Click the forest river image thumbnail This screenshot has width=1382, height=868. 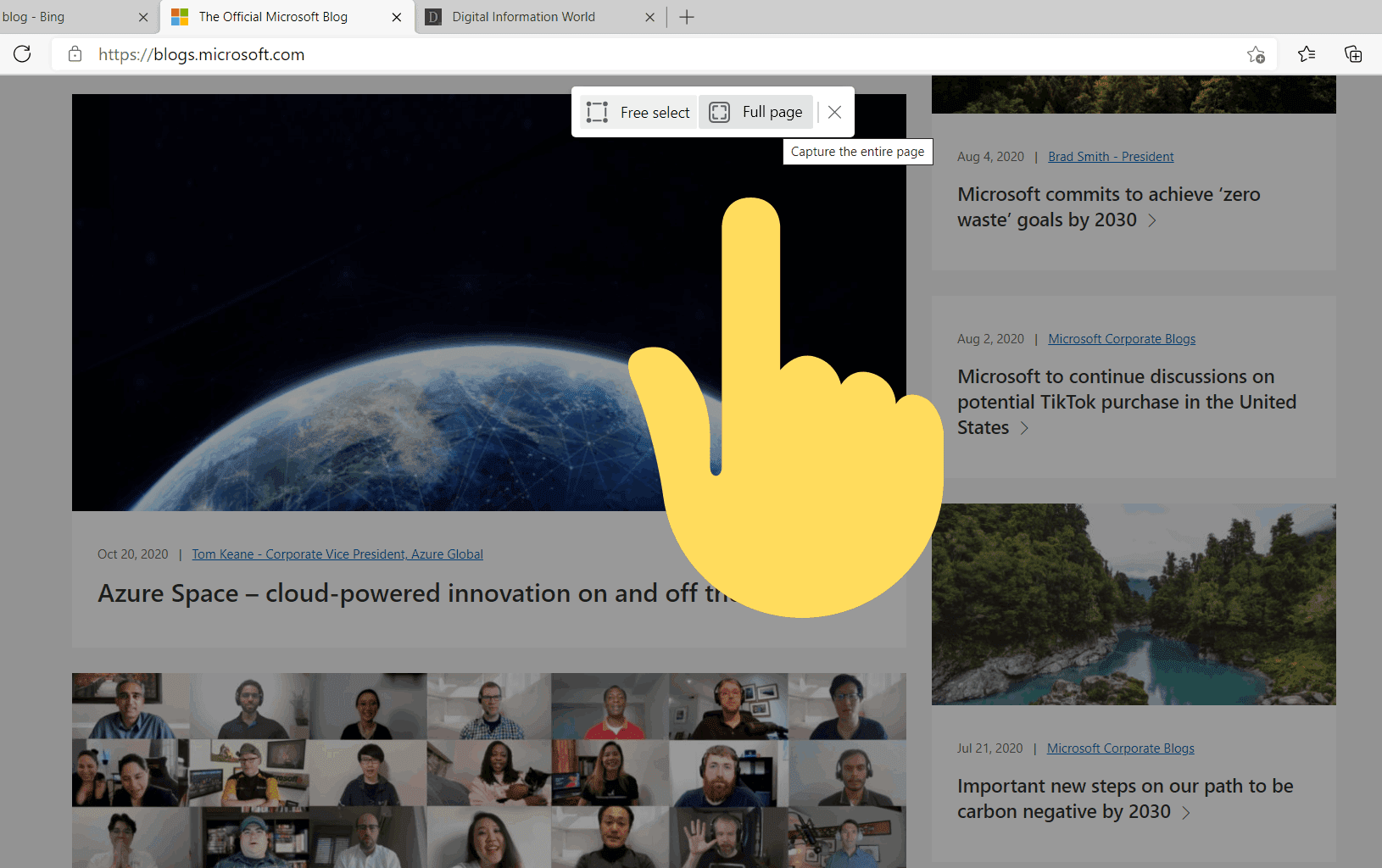(1134, 604)
